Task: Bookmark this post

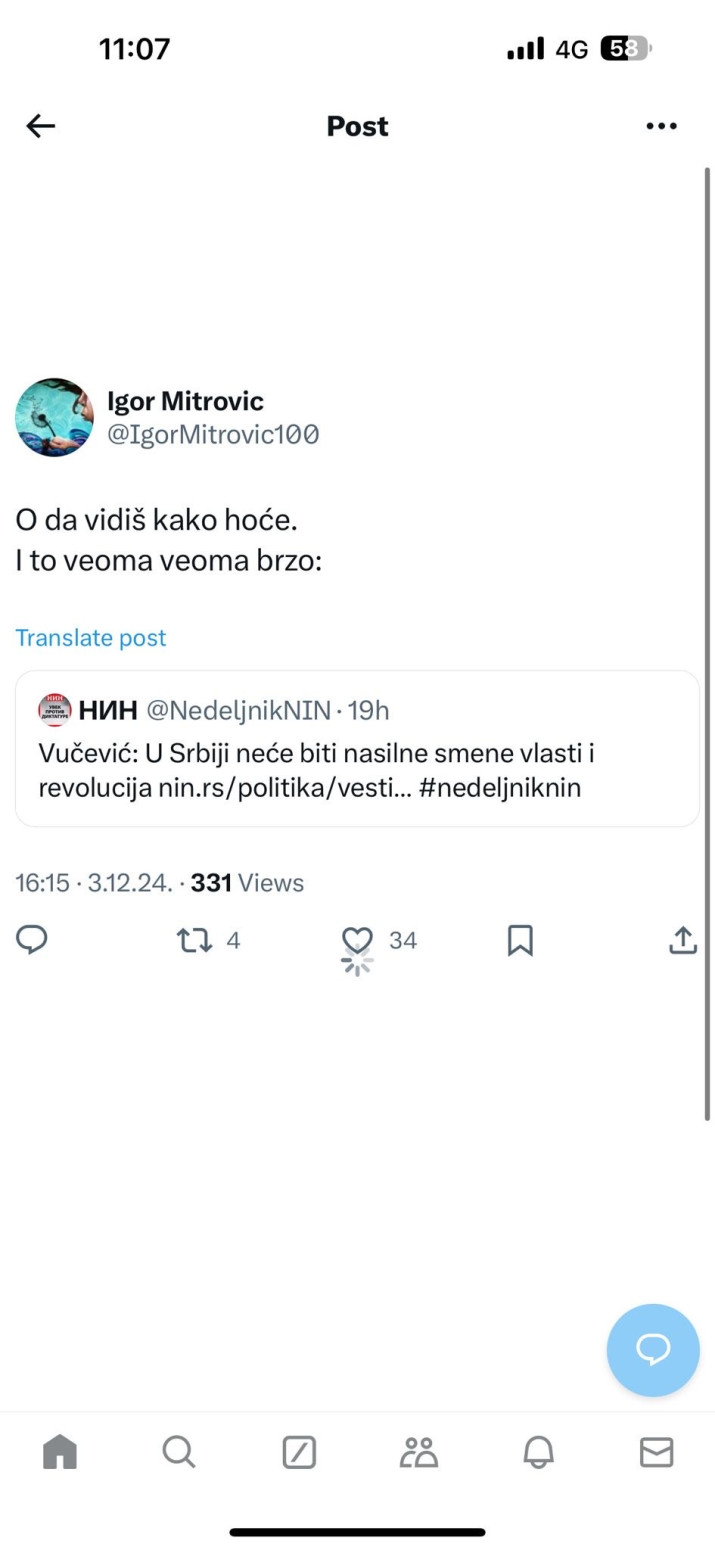Action: (x=519, y=940)
